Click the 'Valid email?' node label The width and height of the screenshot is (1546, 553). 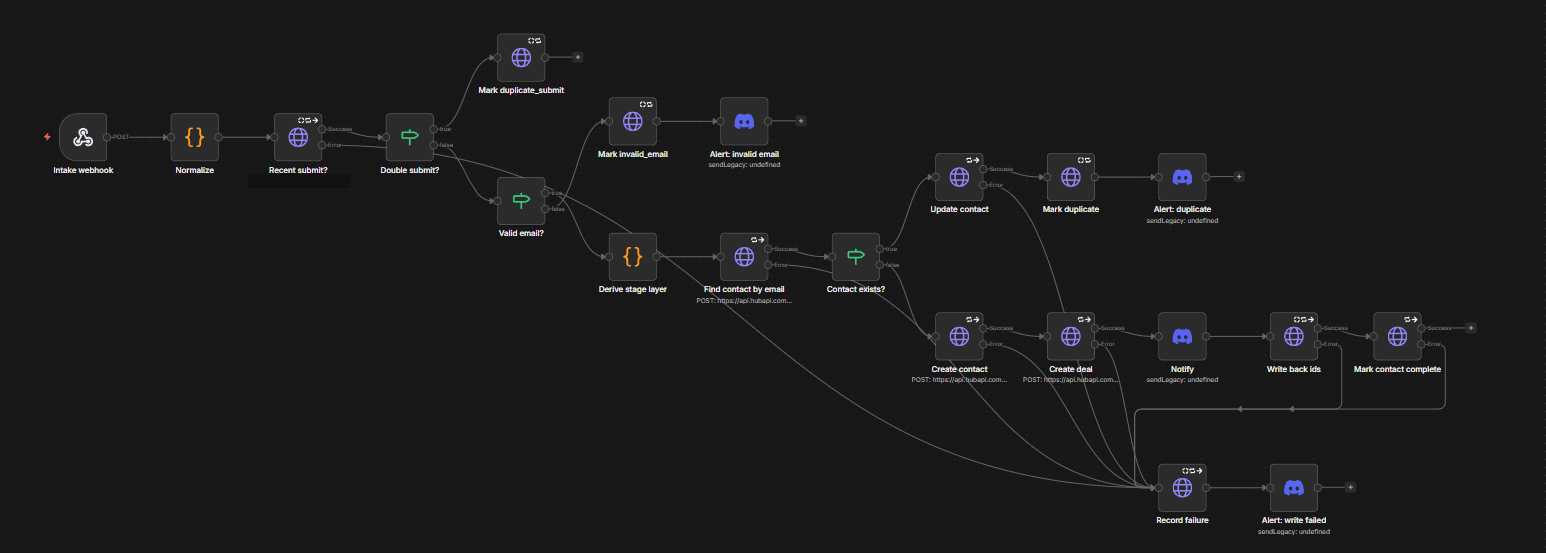[521, 234]
